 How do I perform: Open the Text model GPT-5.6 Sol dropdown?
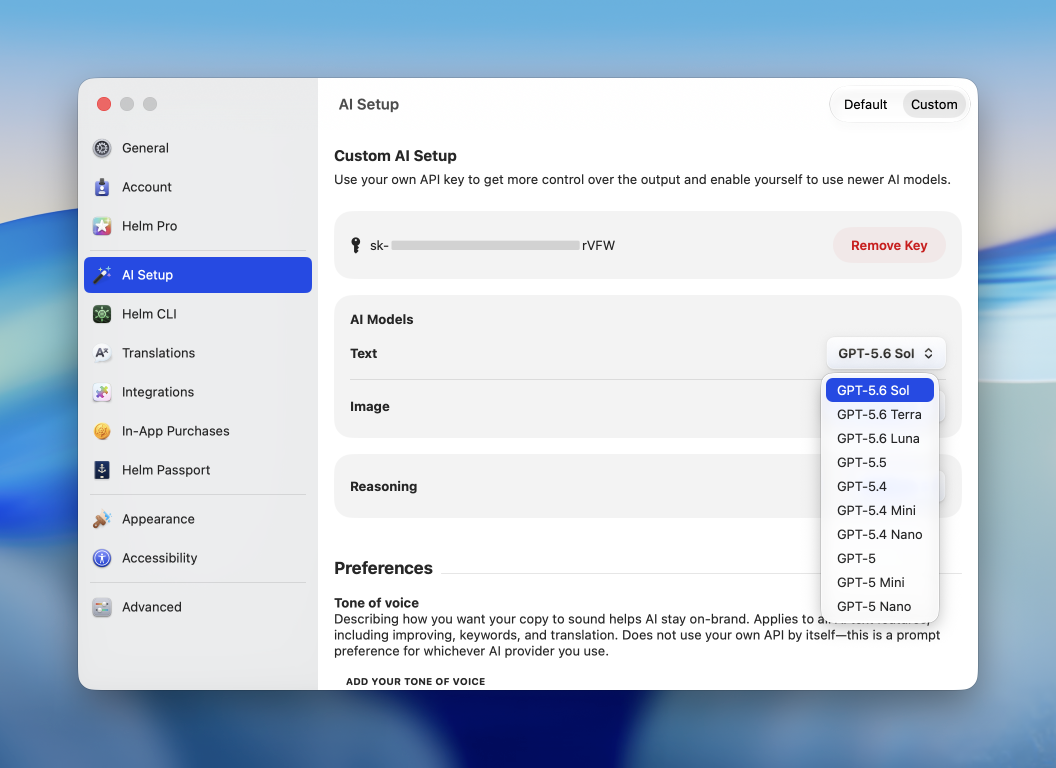[x=886, y=354]
